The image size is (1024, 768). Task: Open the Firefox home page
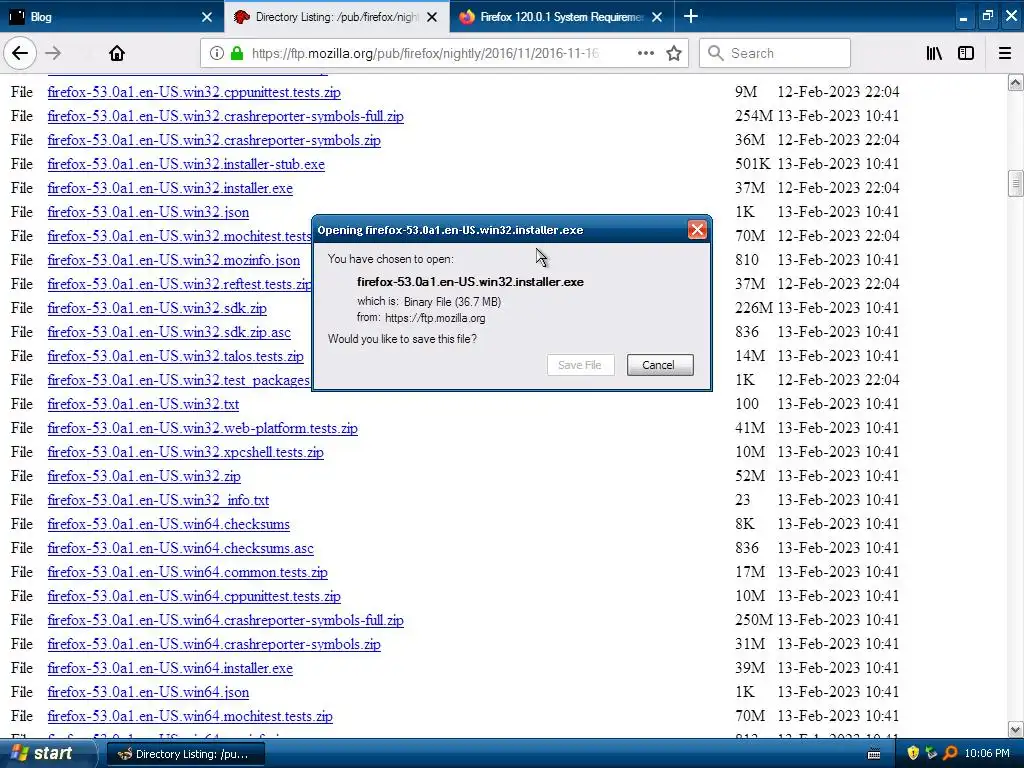tap(117, 53)
